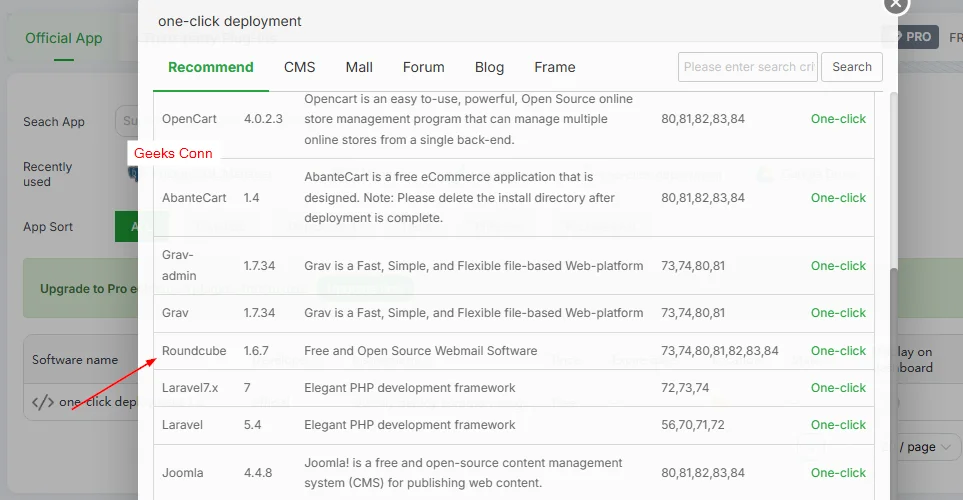Screen dimensions: 963x500
Task: Select the Official App tab
Action: [x=64, y=38]
